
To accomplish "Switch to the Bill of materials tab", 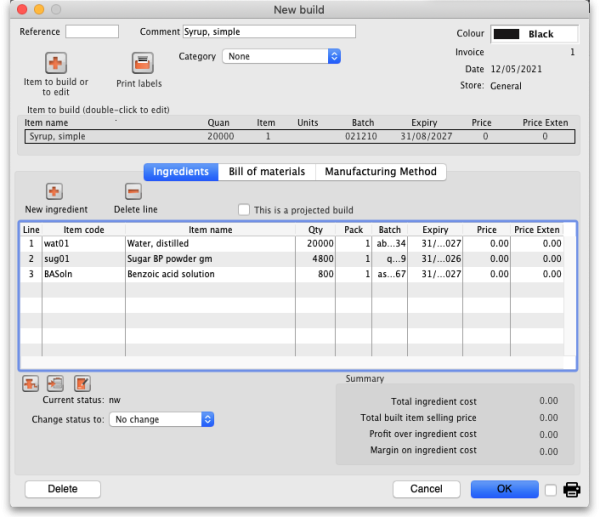I will click(x=266, y=172).
